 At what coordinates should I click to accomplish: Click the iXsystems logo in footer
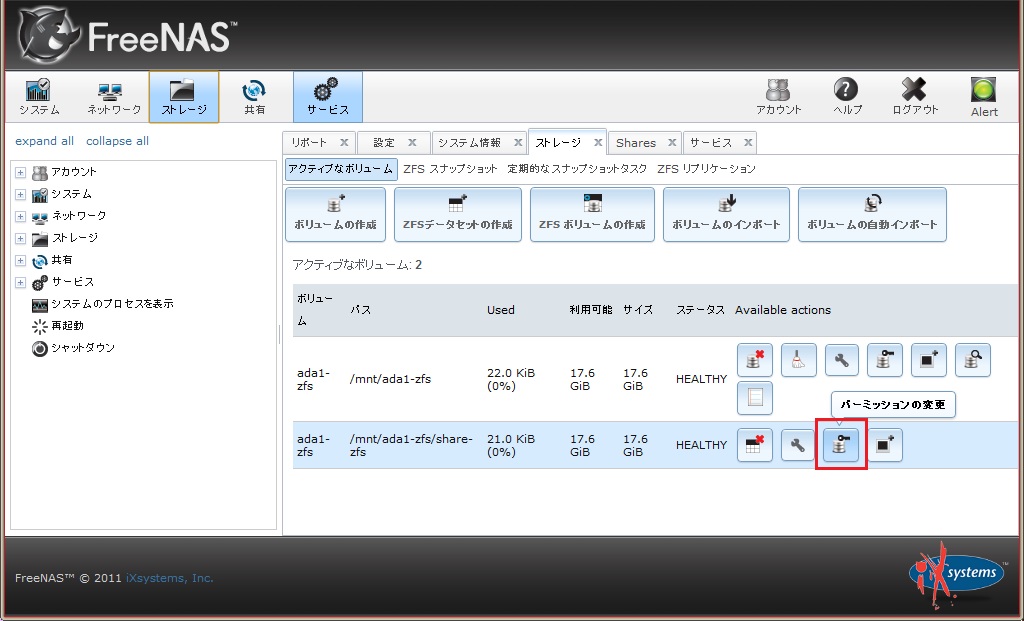956,574
